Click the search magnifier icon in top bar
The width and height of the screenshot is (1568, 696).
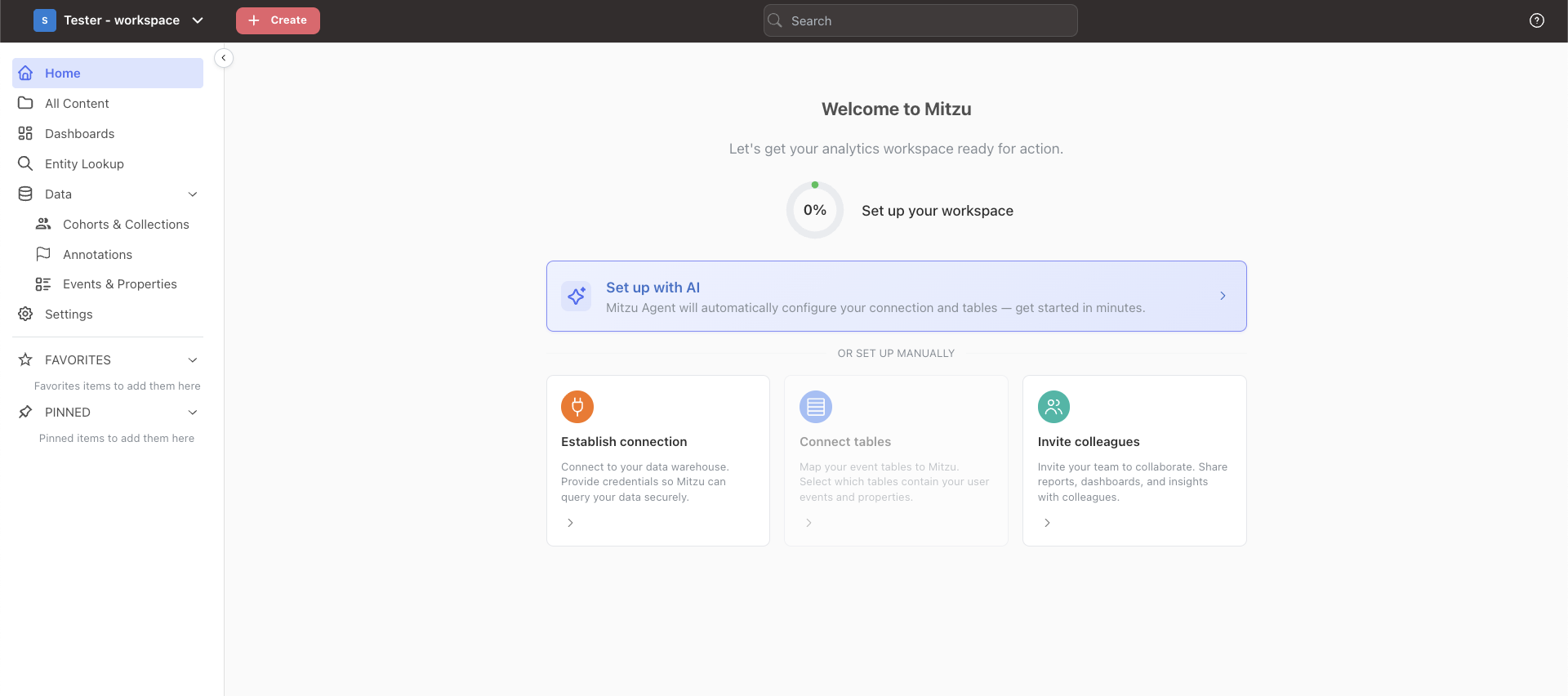click(x=775, y=20)
